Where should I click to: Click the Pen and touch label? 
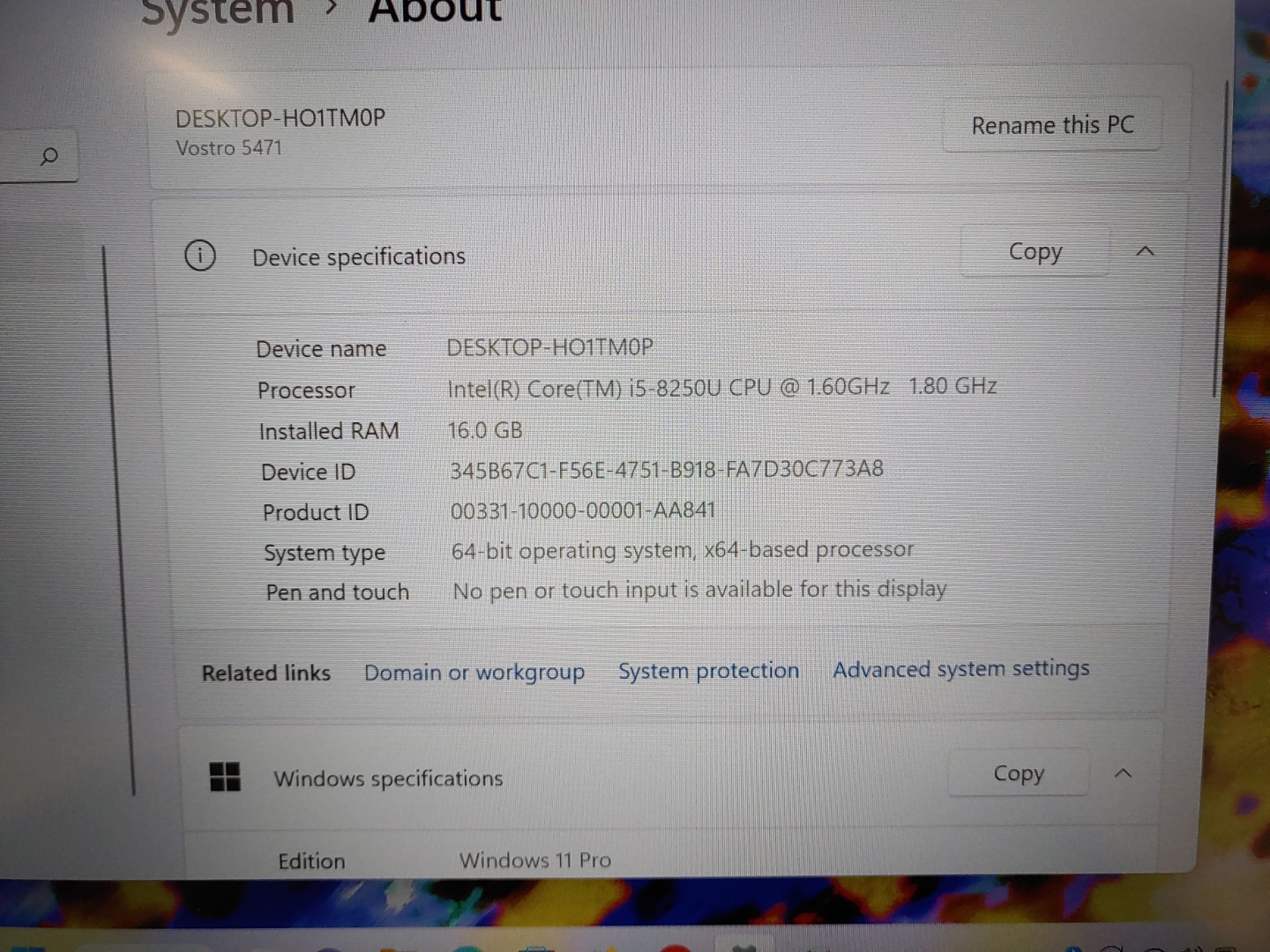tap(338, 592)
